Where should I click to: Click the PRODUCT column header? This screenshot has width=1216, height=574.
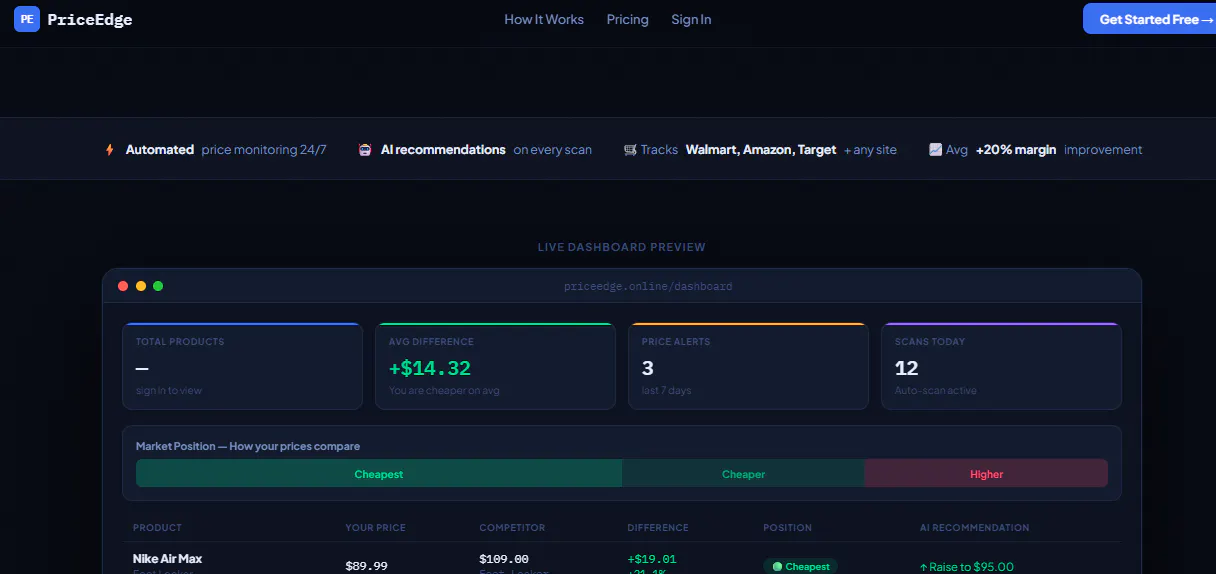click(x=158, y=528)
